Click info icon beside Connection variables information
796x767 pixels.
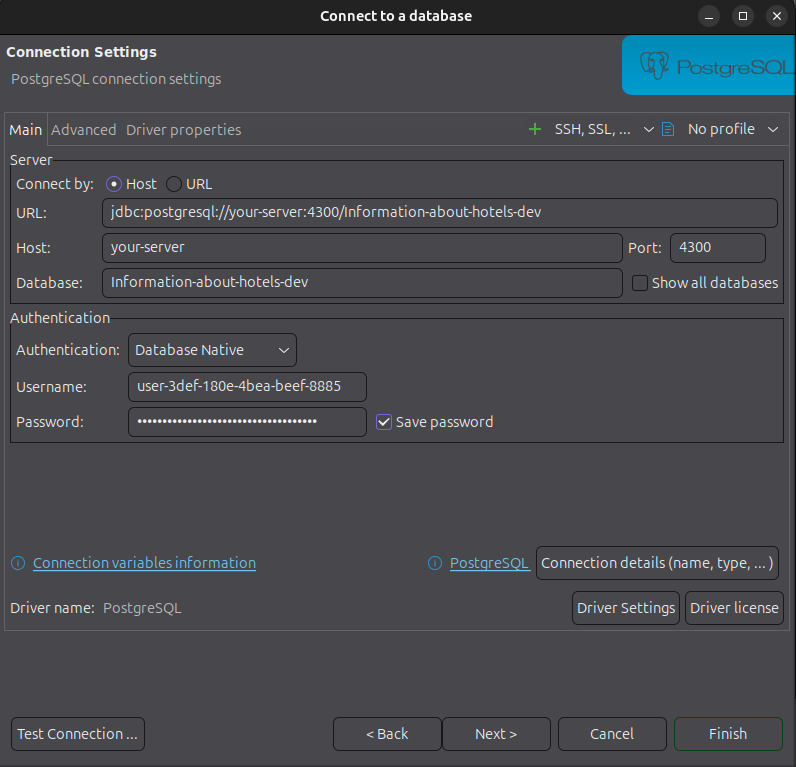coord(18,563)
